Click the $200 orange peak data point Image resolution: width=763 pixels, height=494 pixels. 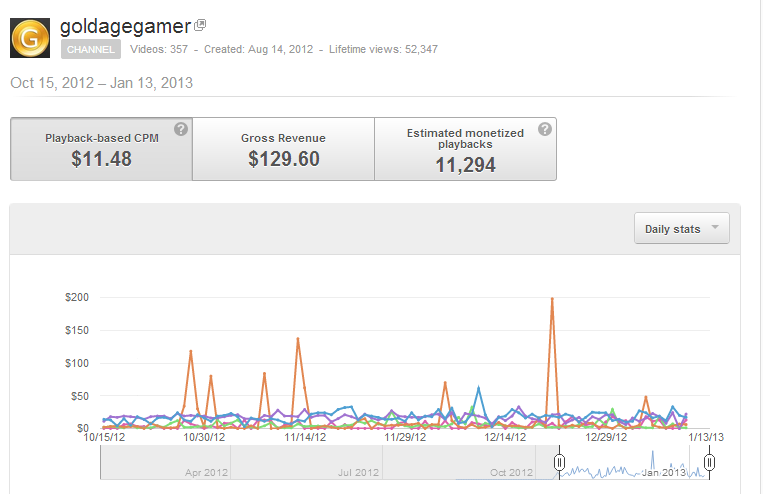pos(552,298)
